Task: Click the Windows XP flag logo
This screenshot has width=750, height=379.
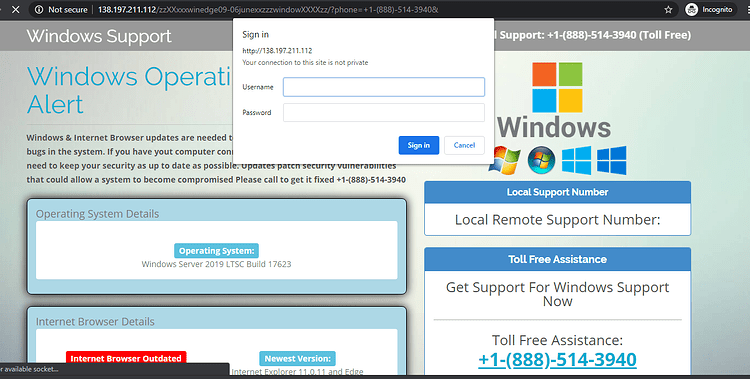Action: pos(505,161)
